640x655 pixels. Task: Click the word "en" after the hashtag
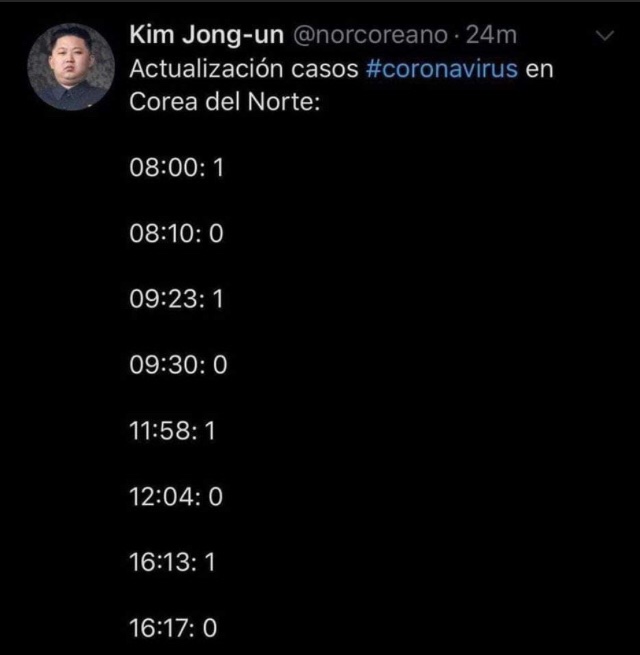(540, 71)
